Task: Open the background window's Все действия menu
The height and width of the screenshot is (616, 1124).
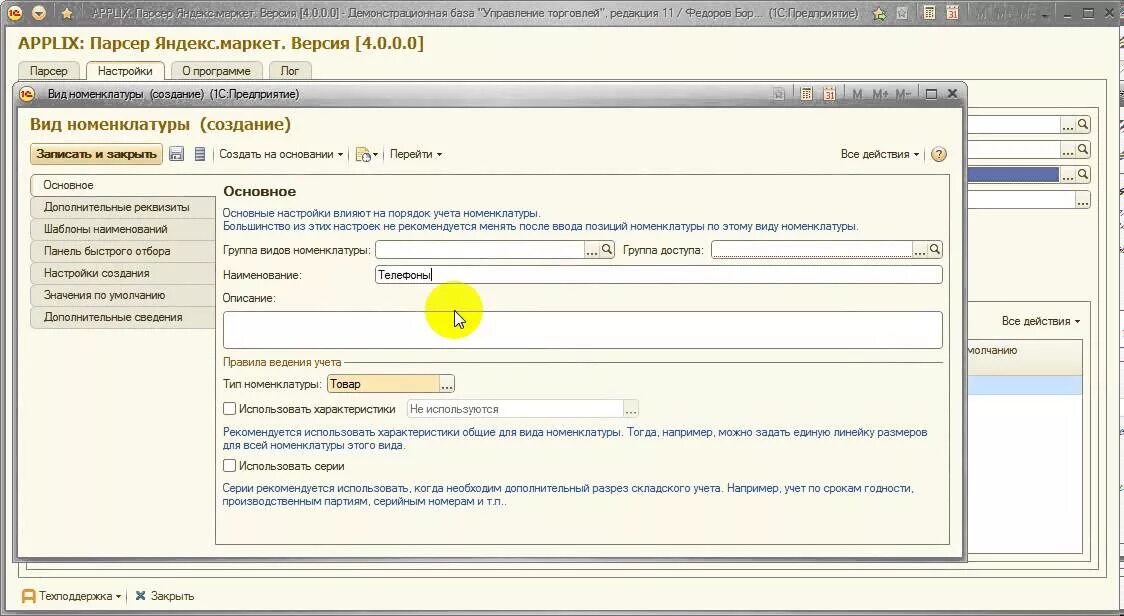Action: pyautogui.click(x=1040, y=321)
